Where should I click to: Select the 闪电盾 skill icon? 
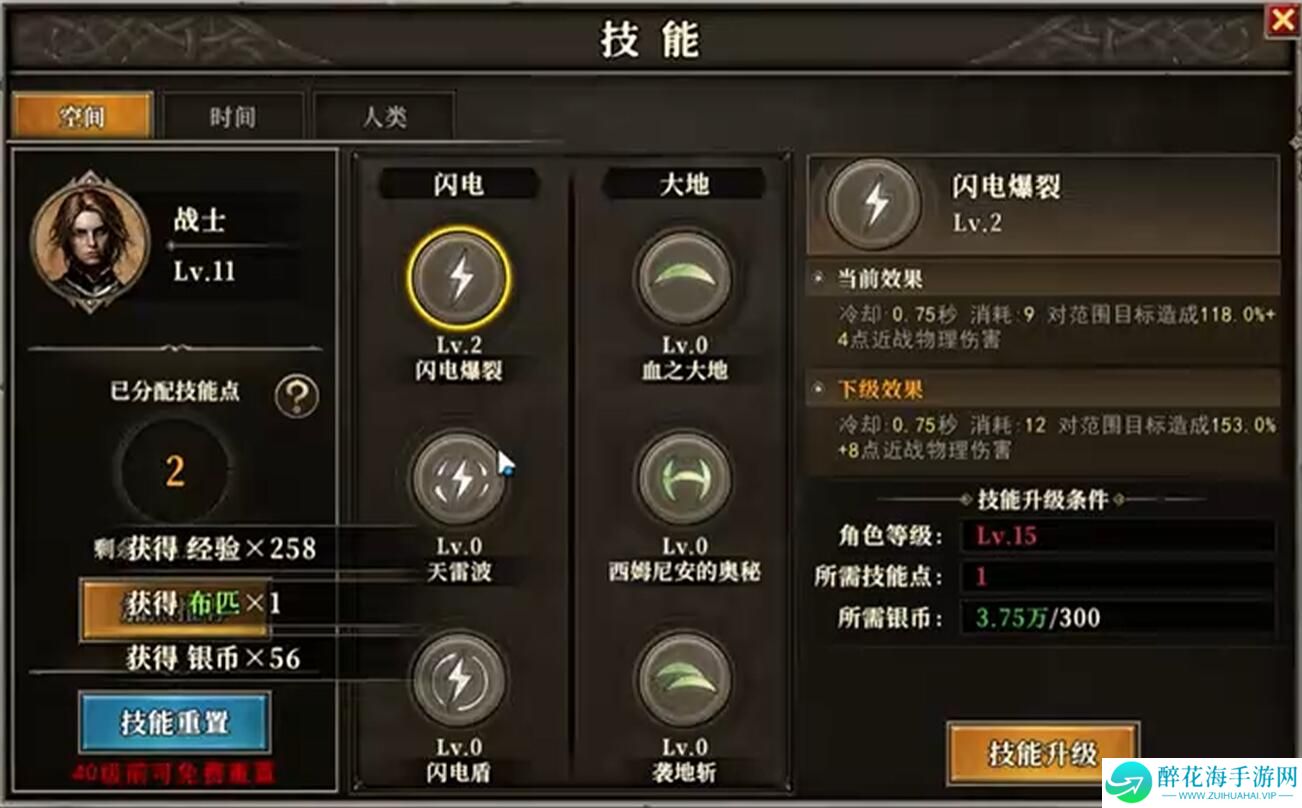[459, 681]
